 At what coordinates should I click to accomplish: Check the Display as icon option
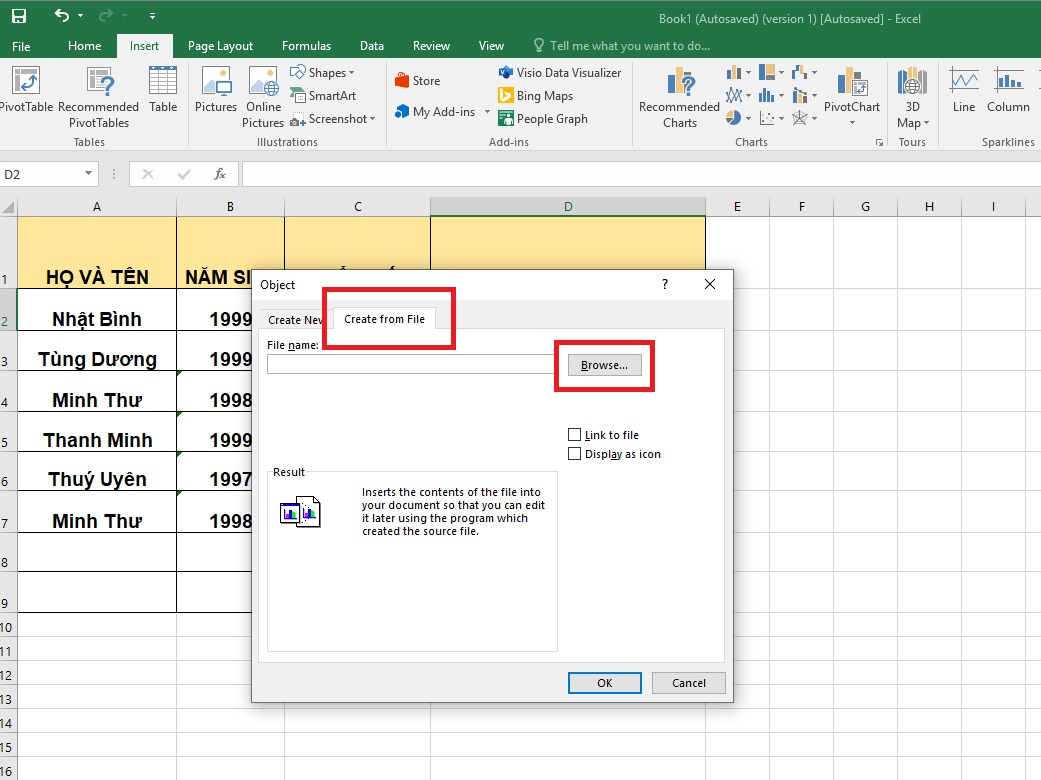pos(574,454)
